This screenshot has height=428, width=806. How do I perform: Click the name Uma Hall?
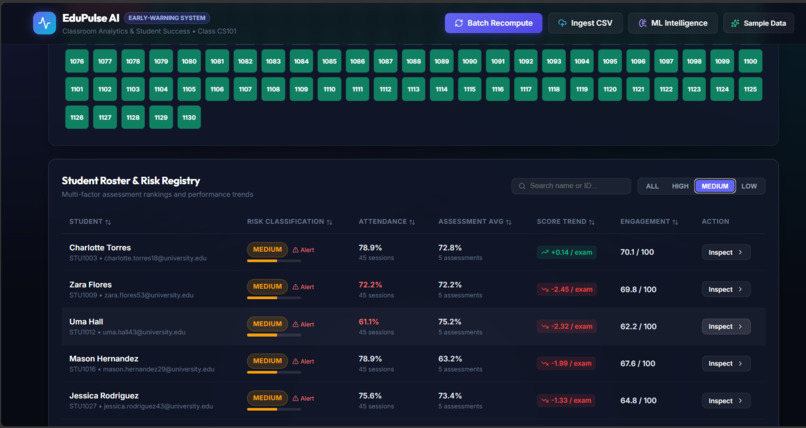click(x=86, y=322)
